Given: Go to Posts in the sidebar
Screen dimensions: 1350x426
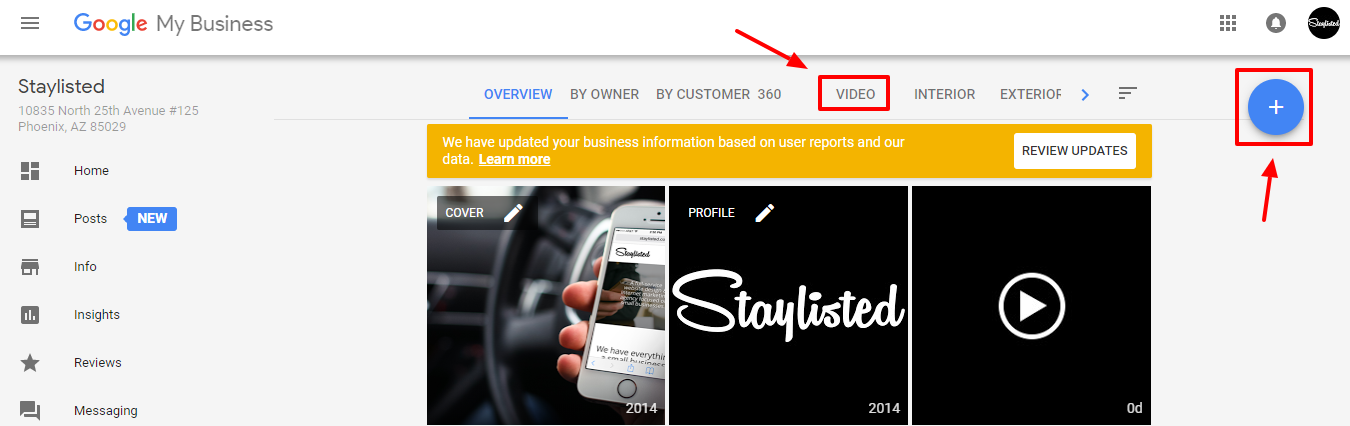Looking at the screenshot, I should tap(90, 218).
